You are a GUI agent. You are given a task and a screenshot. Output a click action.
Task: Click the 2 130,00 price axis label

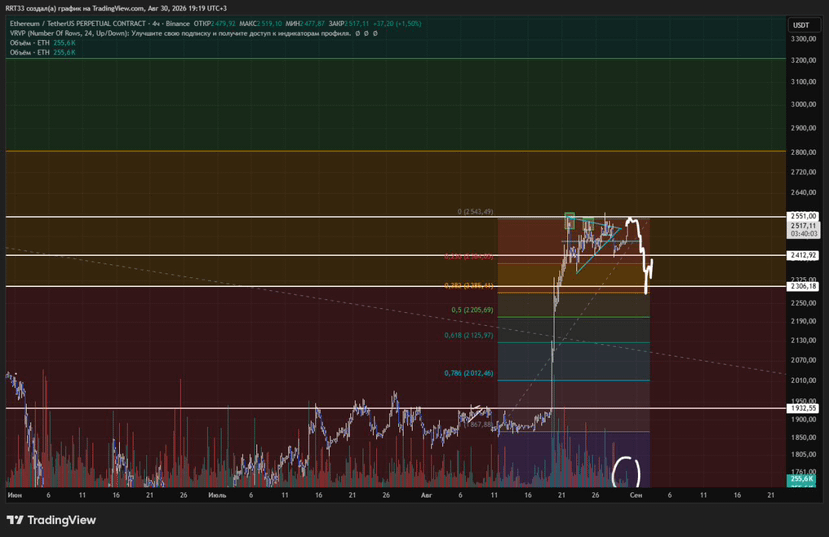(804, 340)
